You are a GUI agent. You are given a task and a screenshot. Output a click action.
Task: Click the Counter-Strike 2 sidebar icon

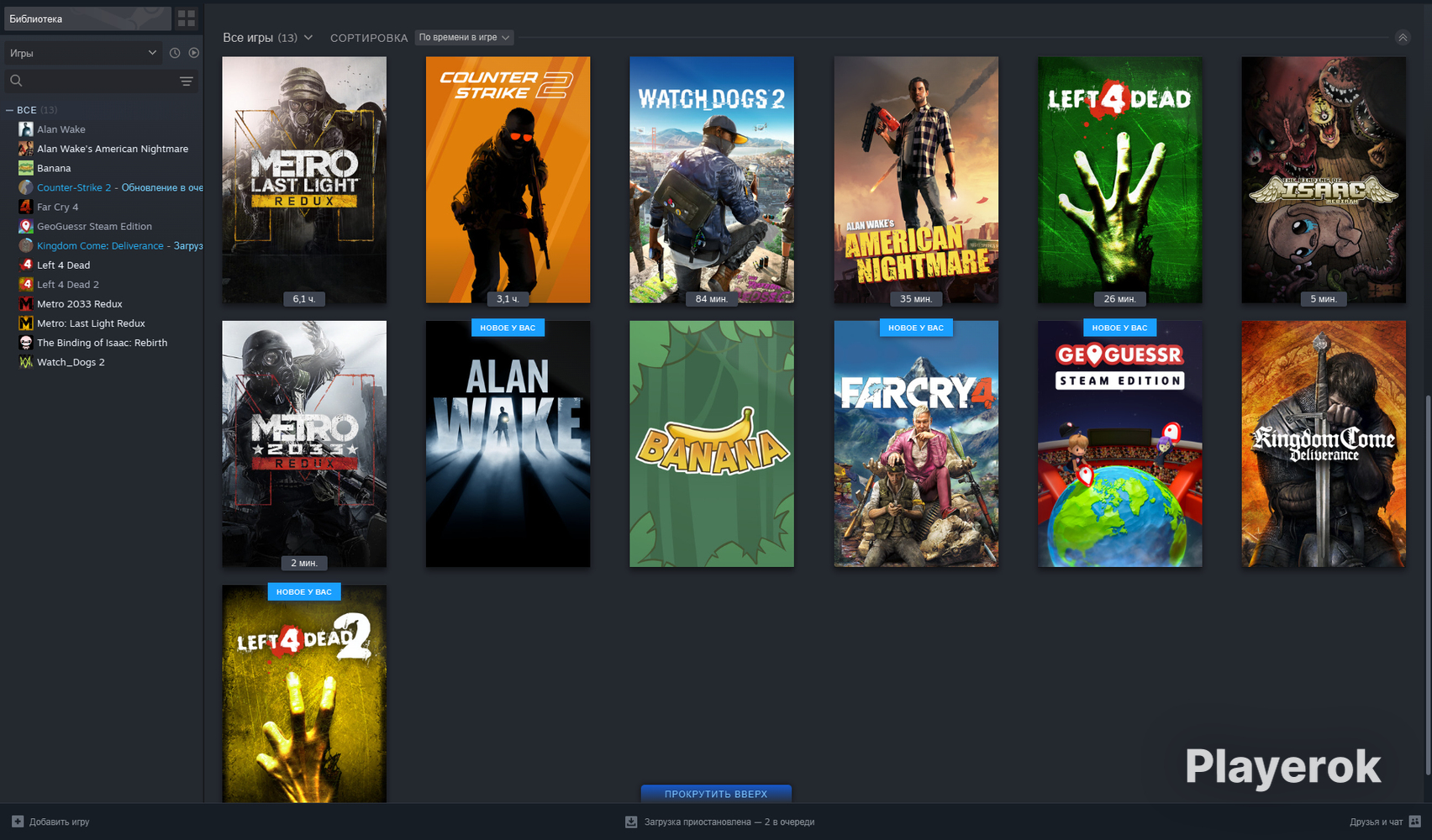coord(26,187)
